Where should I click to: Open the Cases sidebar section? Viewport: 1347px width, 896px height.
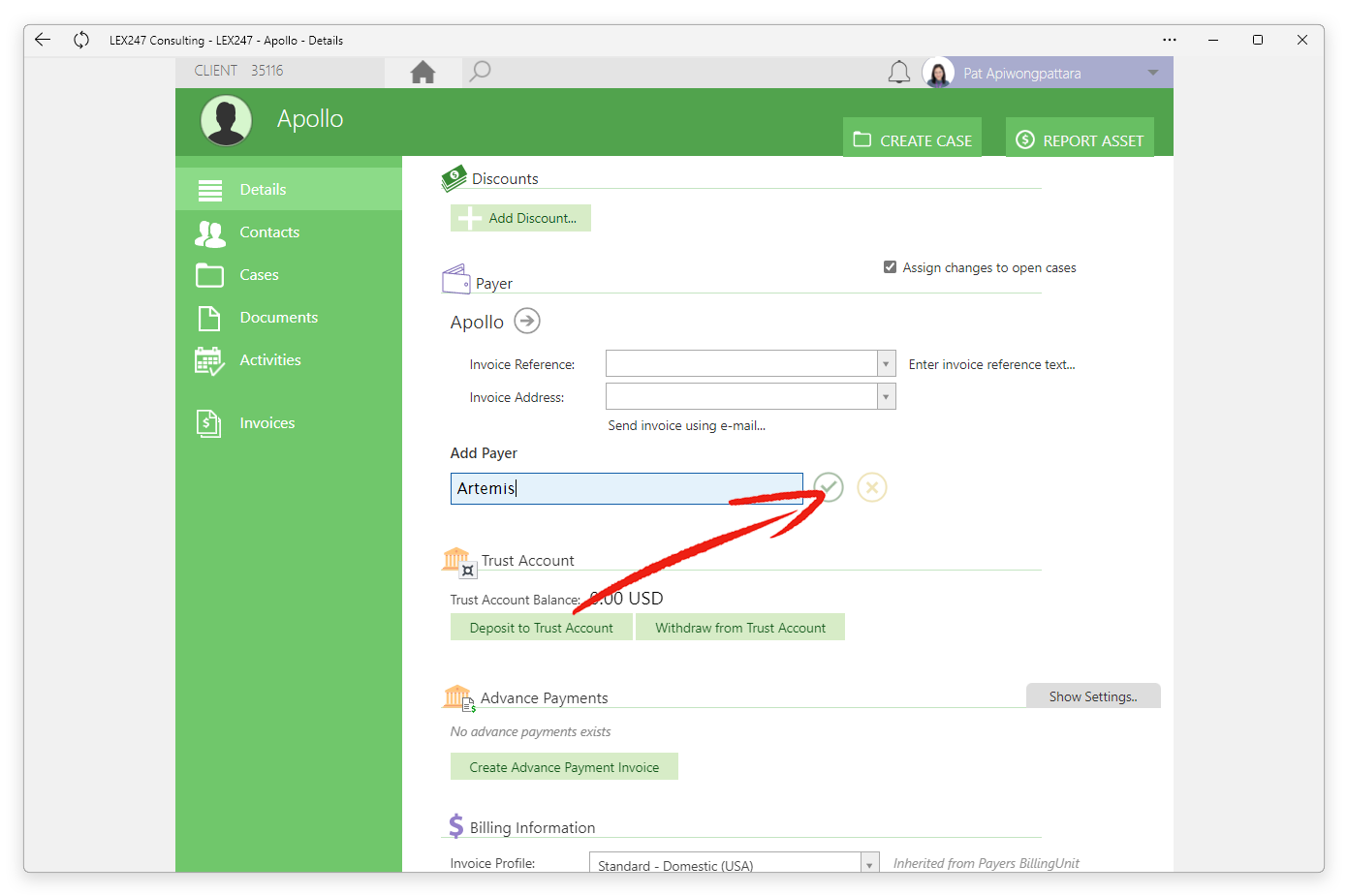pos(289,274)
